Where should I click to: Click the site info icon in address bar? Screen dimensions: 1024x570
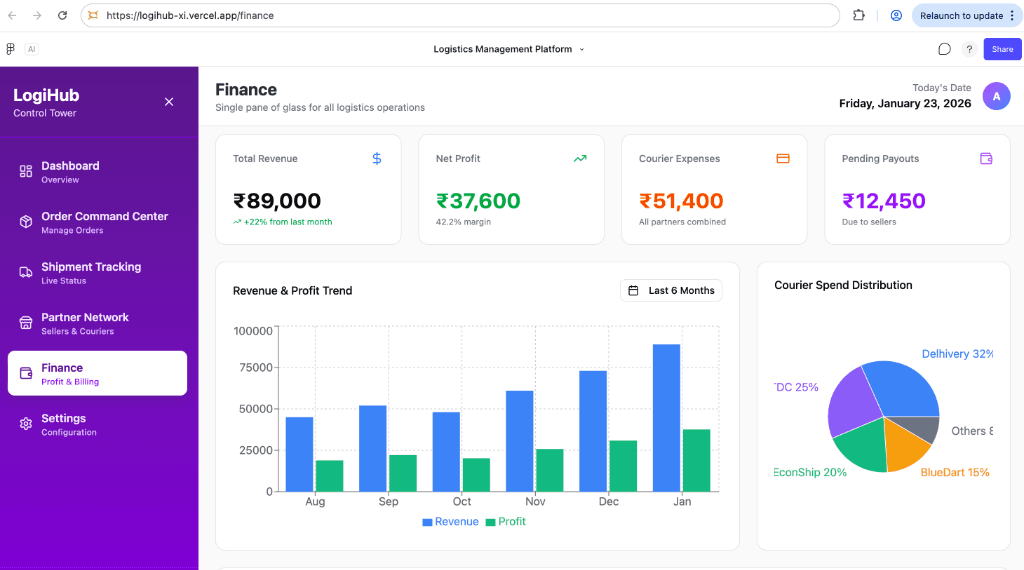93,16
